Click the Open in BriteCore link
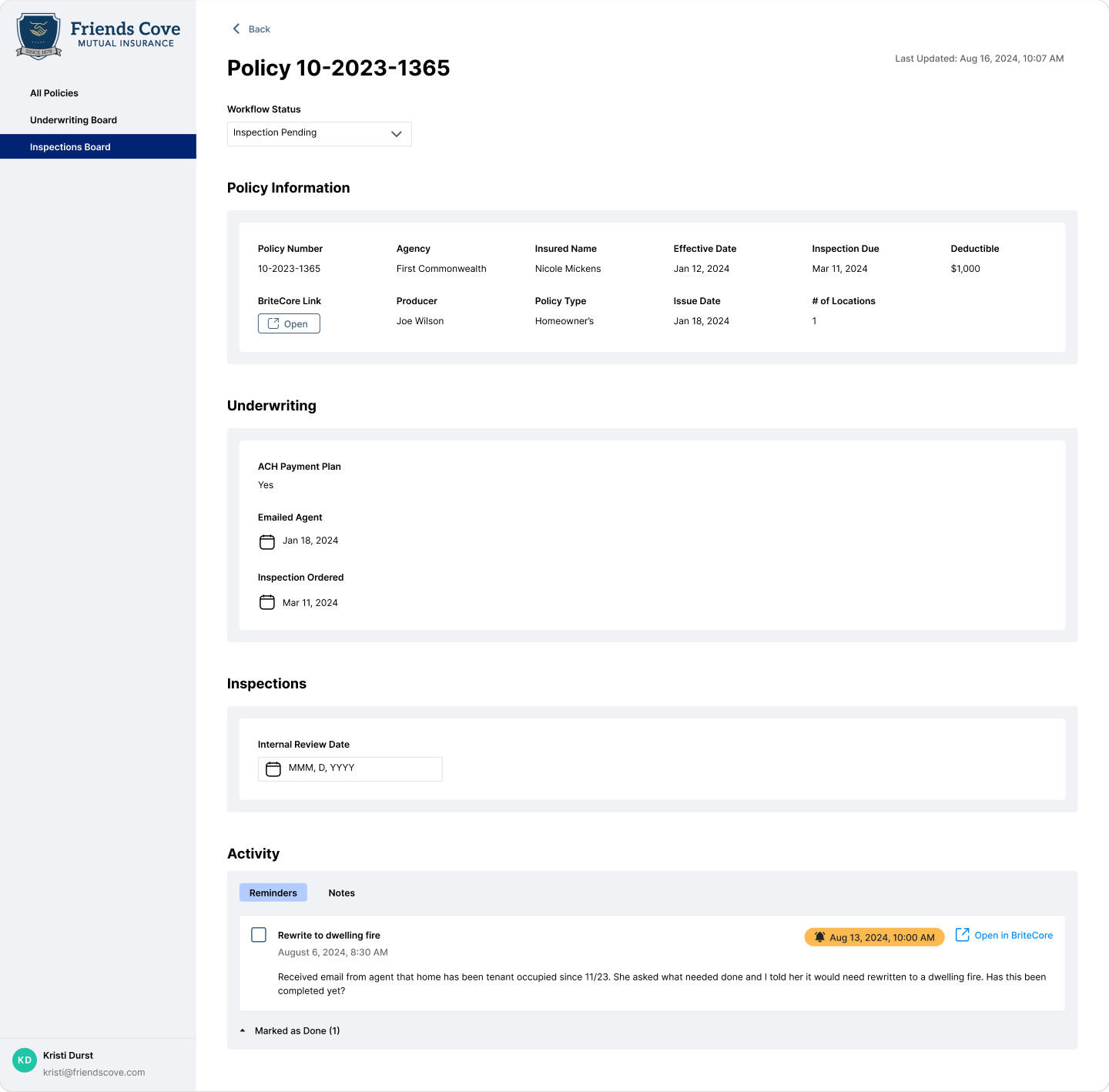 [1013, 936]
